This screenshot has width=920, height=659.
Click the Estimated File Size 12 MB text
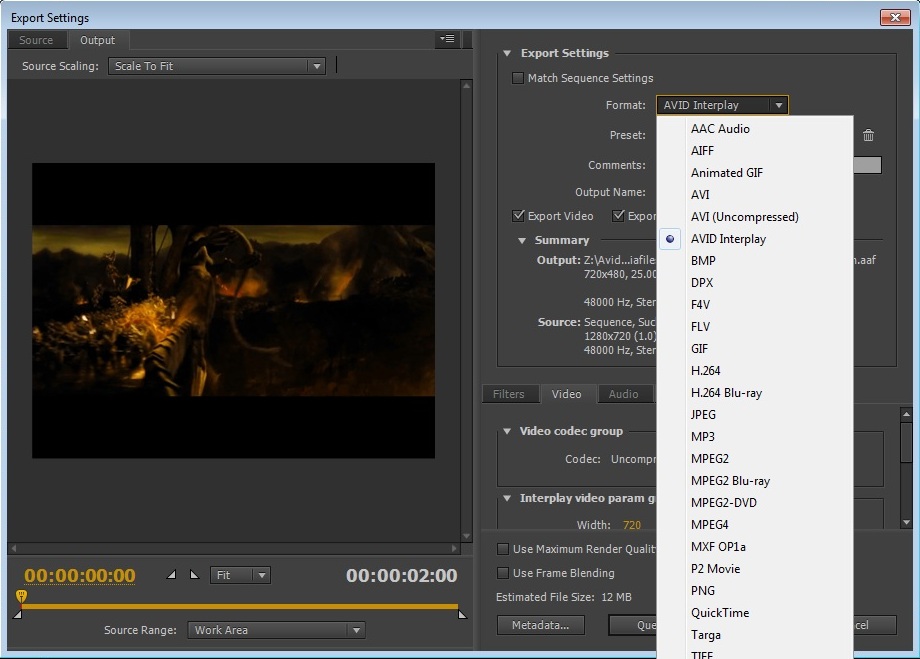(x=564, y=597)
